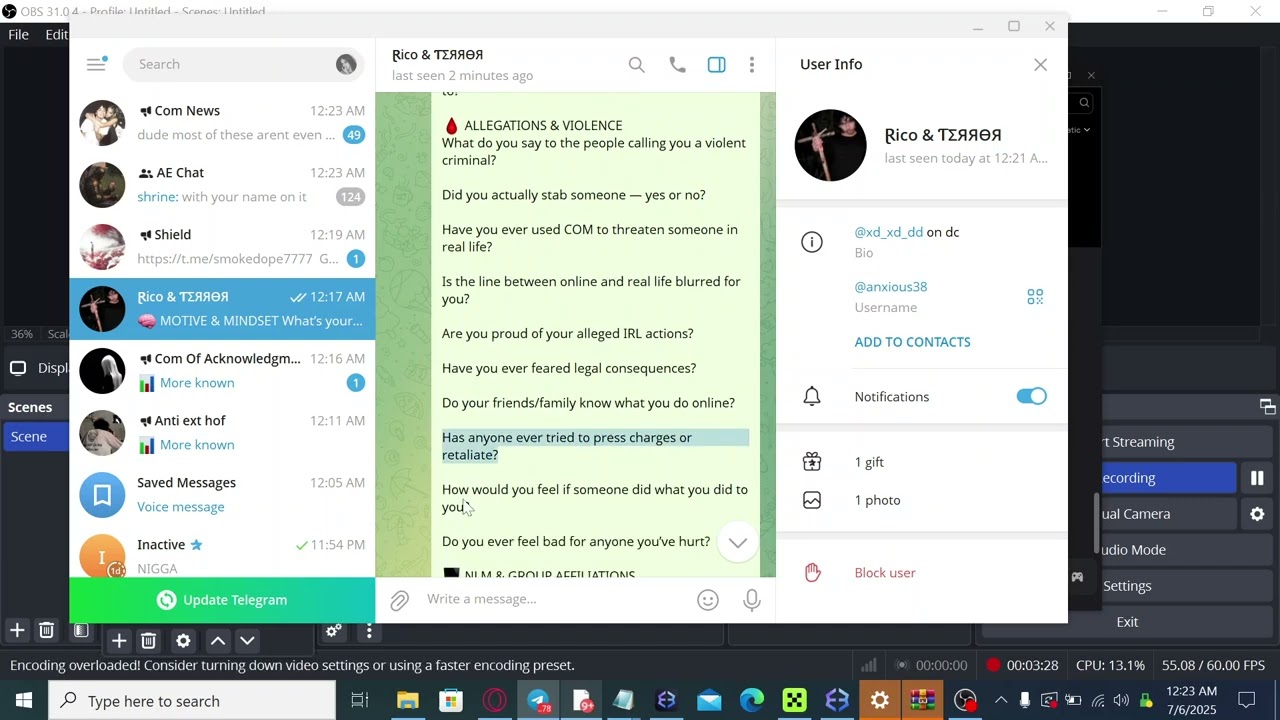This screenshot has height=720, width=1280.
Task: Remove the selected source in OBS
Action: (x=148, y=640)
